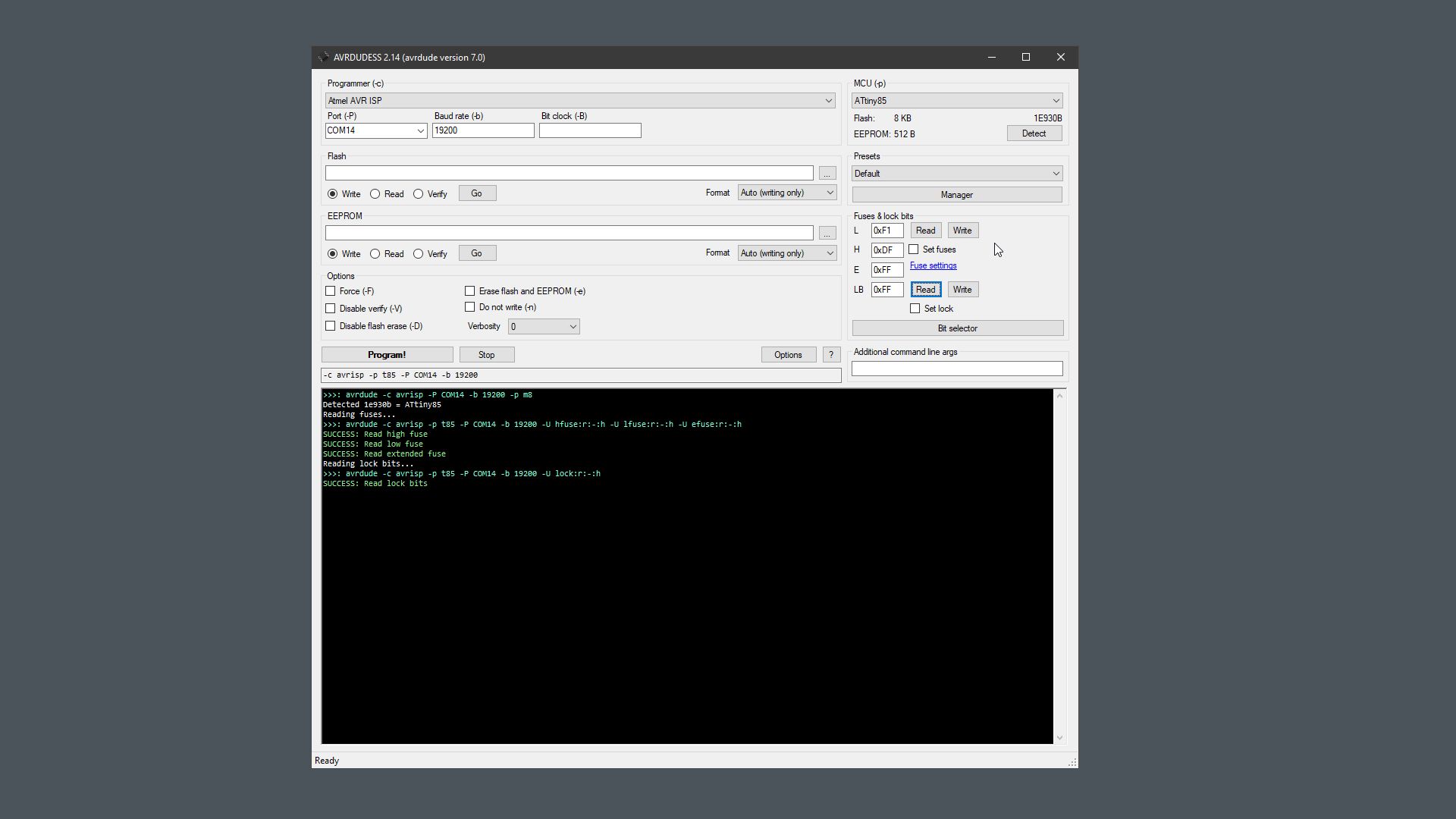1456x819 pixels.
Task: Open the Bit selector
Action: pos(957,328)
